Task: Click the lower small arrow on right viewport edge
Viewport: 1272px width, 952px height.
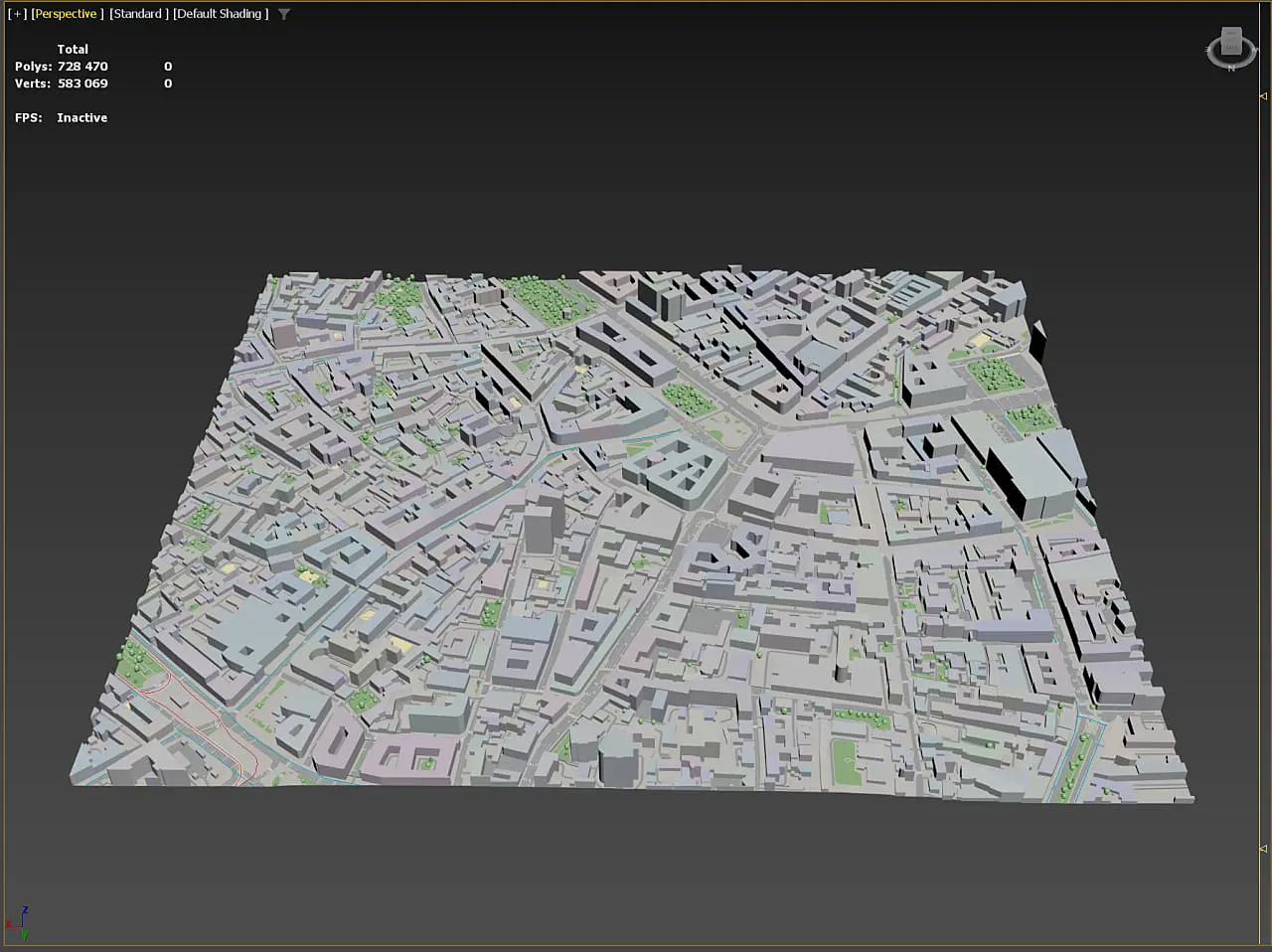Action: [1263, 849]
